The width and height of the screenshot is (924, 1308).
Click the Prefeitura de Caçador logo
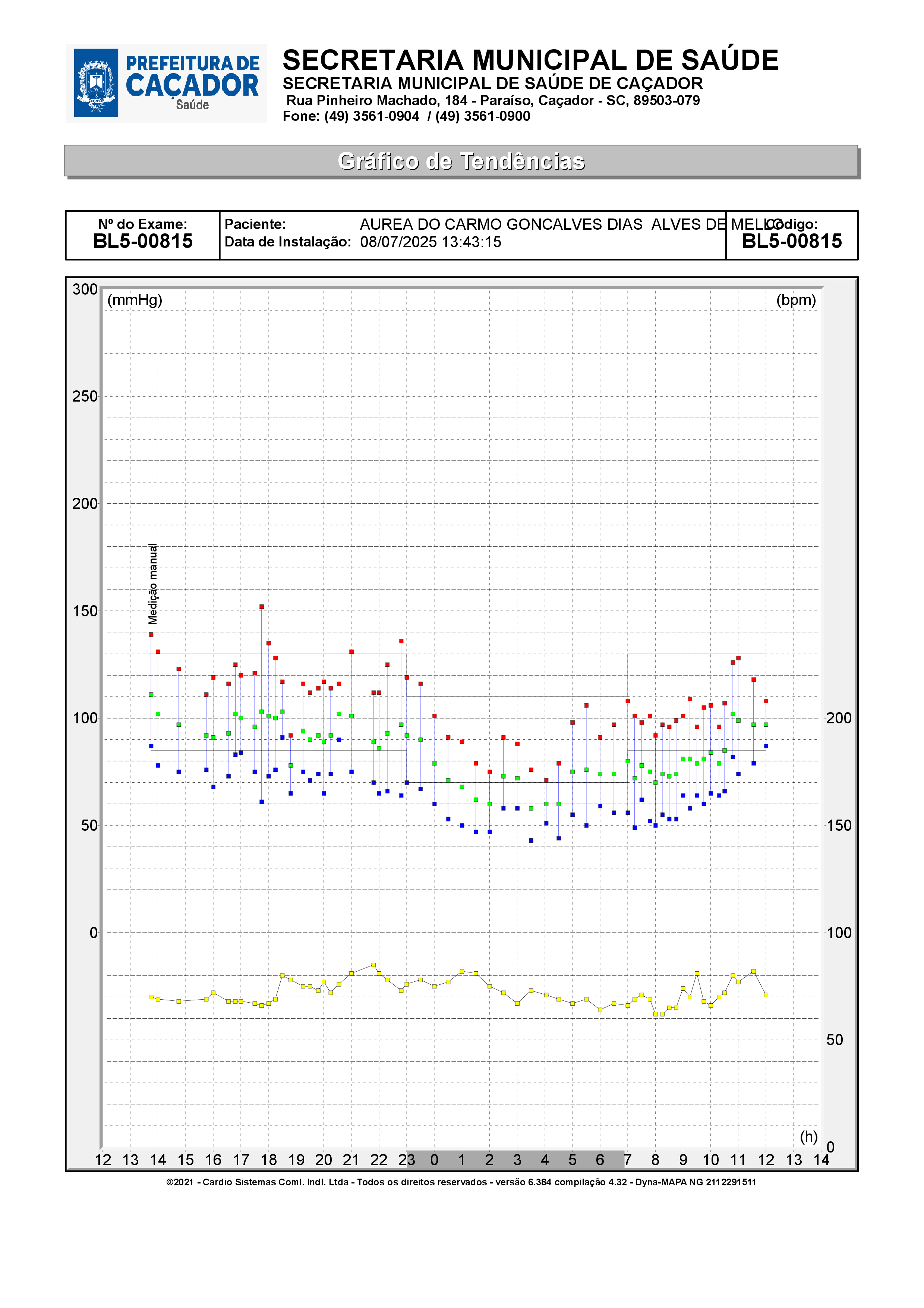point(165,84)
